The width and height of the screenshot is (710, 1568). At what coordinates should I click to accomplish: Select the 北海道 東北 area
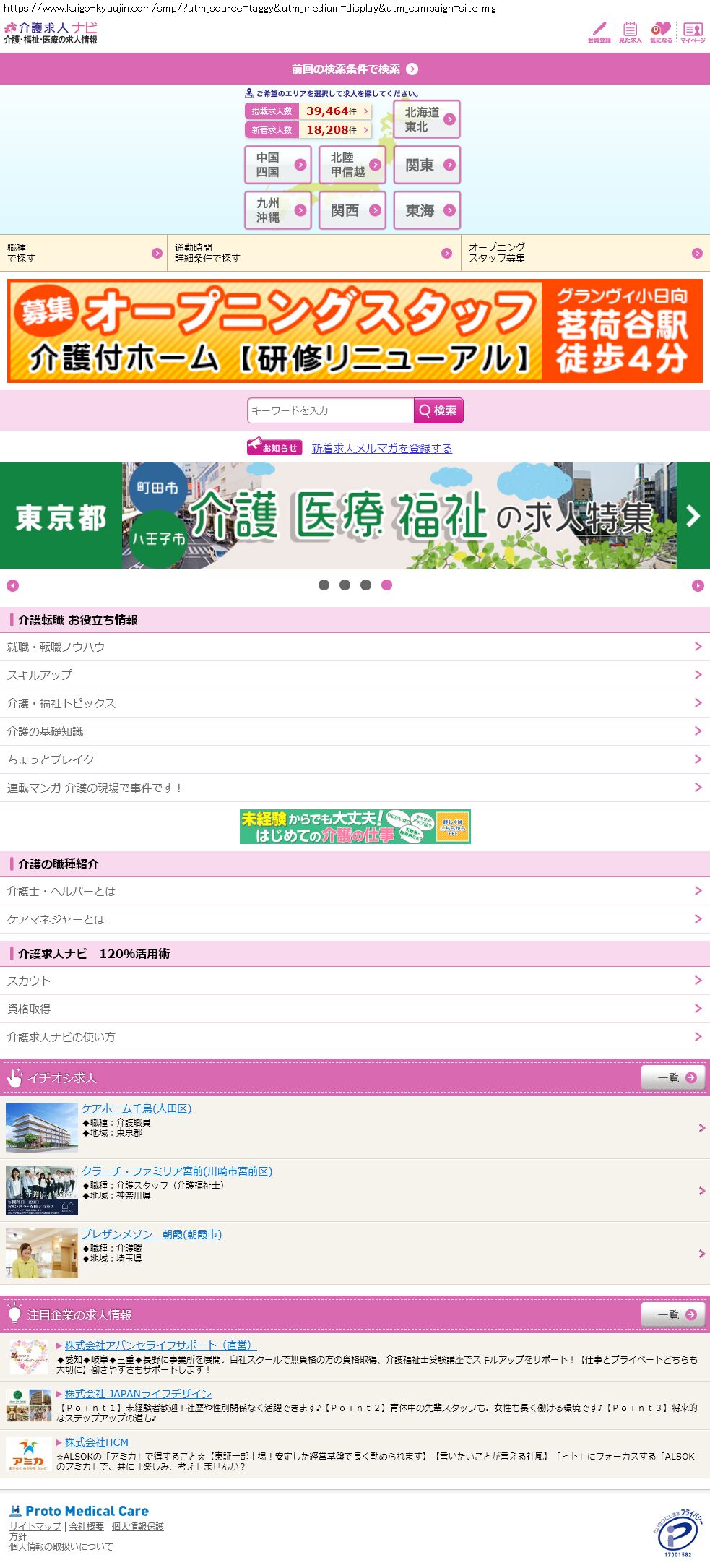coord(427,120)
